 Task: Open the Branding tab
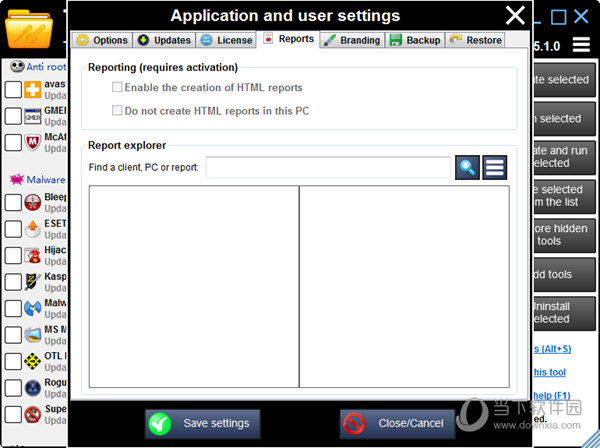point(351,40)
